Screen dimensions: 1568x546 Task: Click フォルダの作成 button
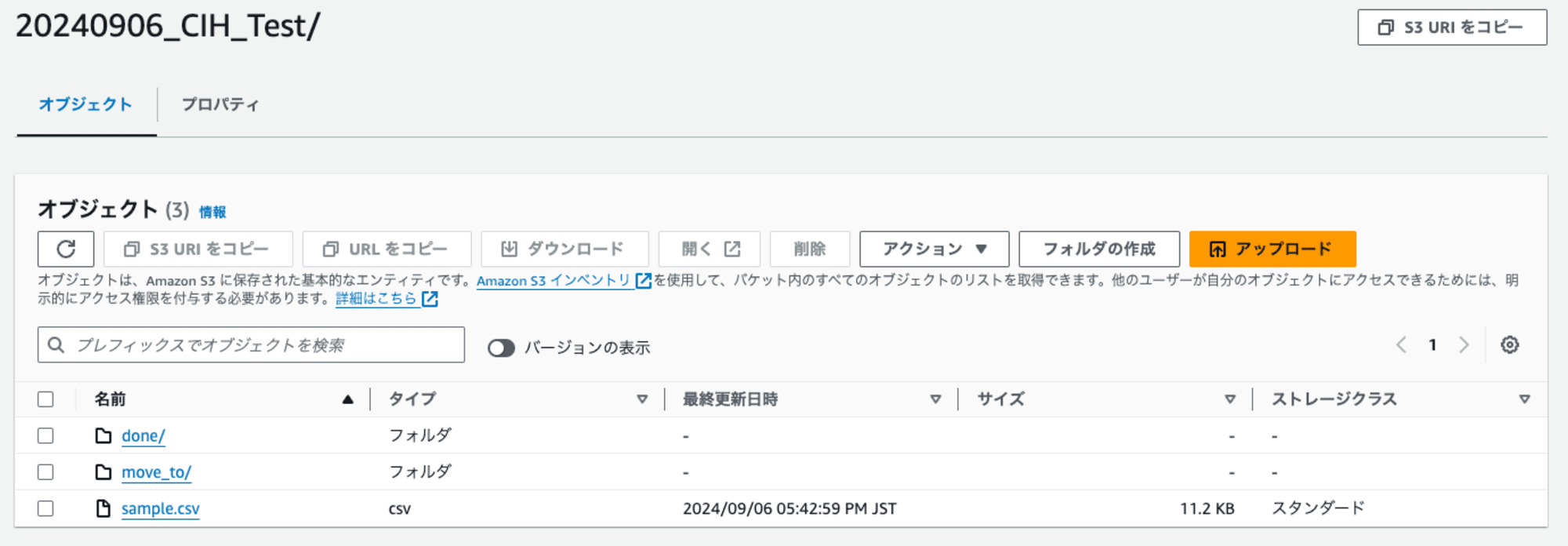click(x=1099, y=249)
